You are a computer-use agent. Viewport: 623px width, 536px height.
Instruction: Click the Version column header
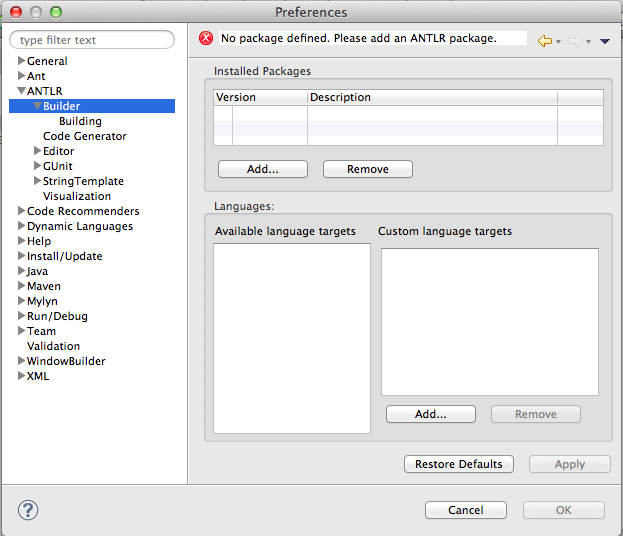(x=260, y=97)
